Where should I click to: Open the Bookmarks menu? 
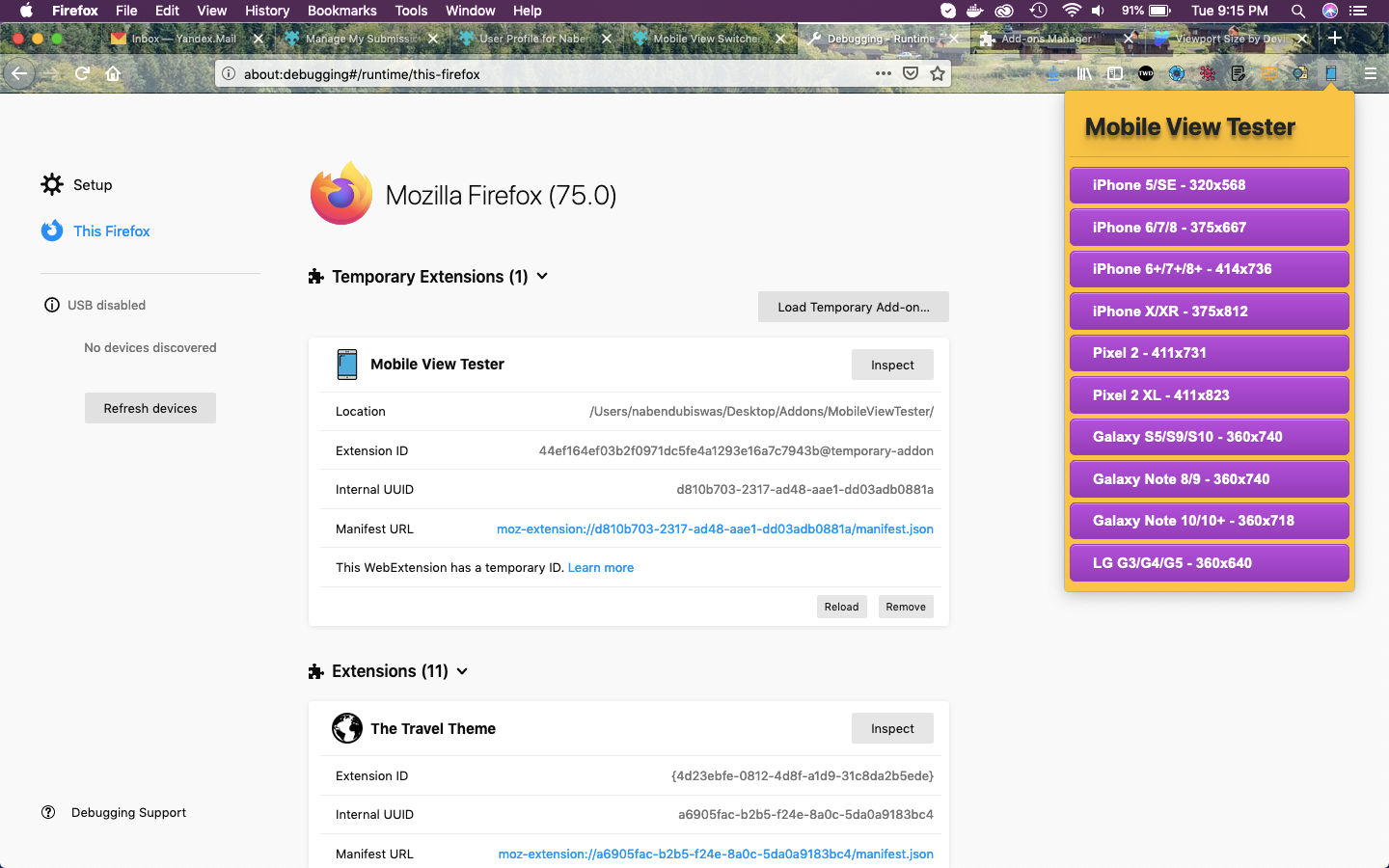pos(341,11)
